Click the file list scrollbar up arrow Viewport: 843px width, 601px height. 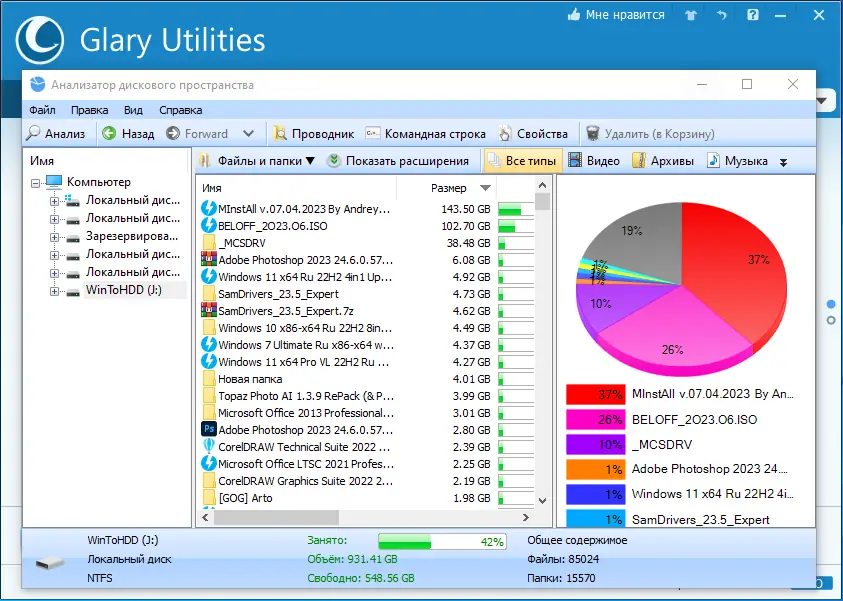tap(542, 185)
